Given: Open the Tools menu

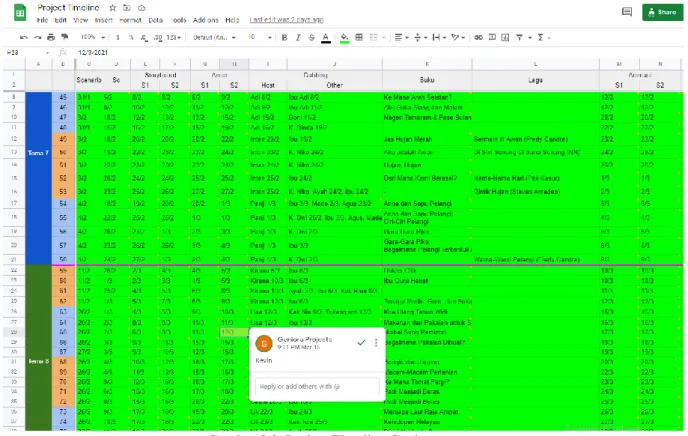Looking at the screenshot, I should pos(178,20).
